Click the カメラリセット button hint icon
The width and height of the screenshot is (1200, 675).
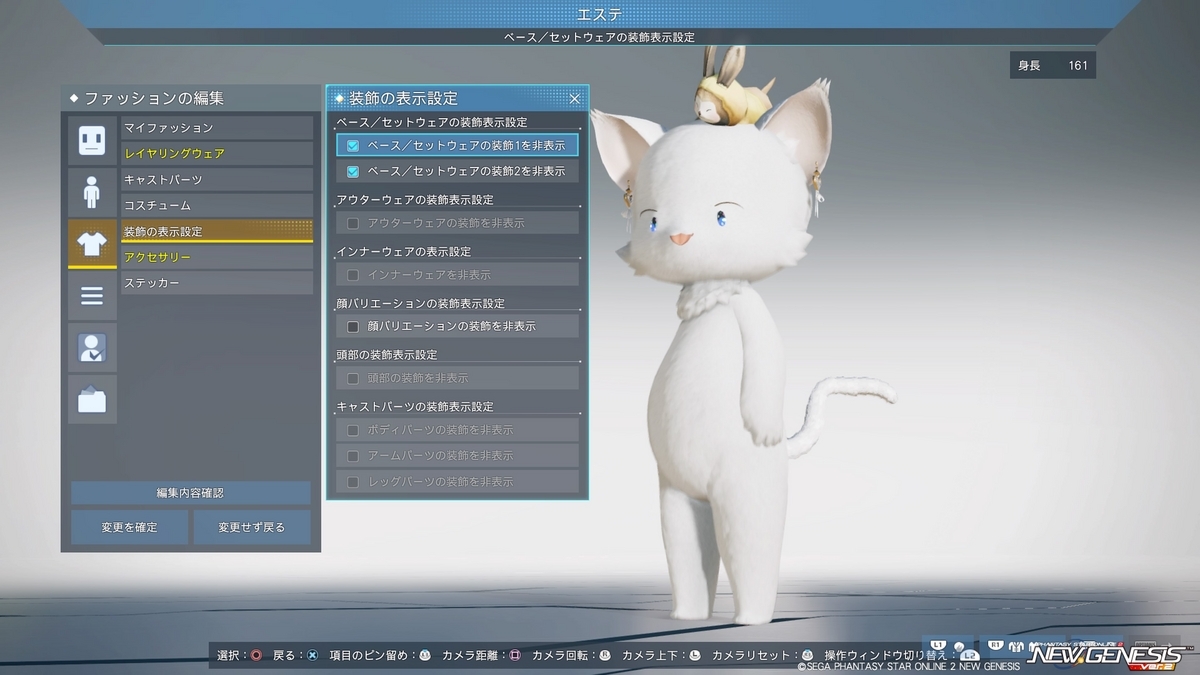coord(807,656)
